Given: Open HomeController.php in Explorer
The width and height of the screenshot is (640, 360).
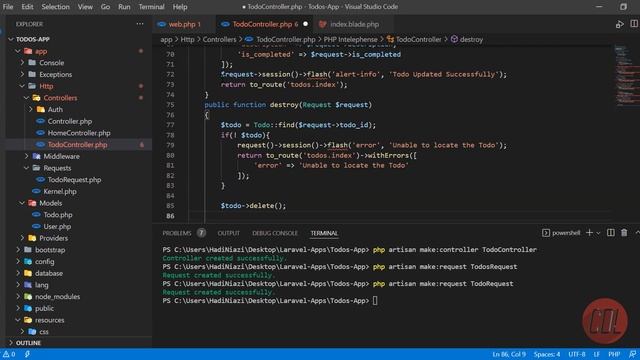Looking at the screenshot, I should [79, 133].
